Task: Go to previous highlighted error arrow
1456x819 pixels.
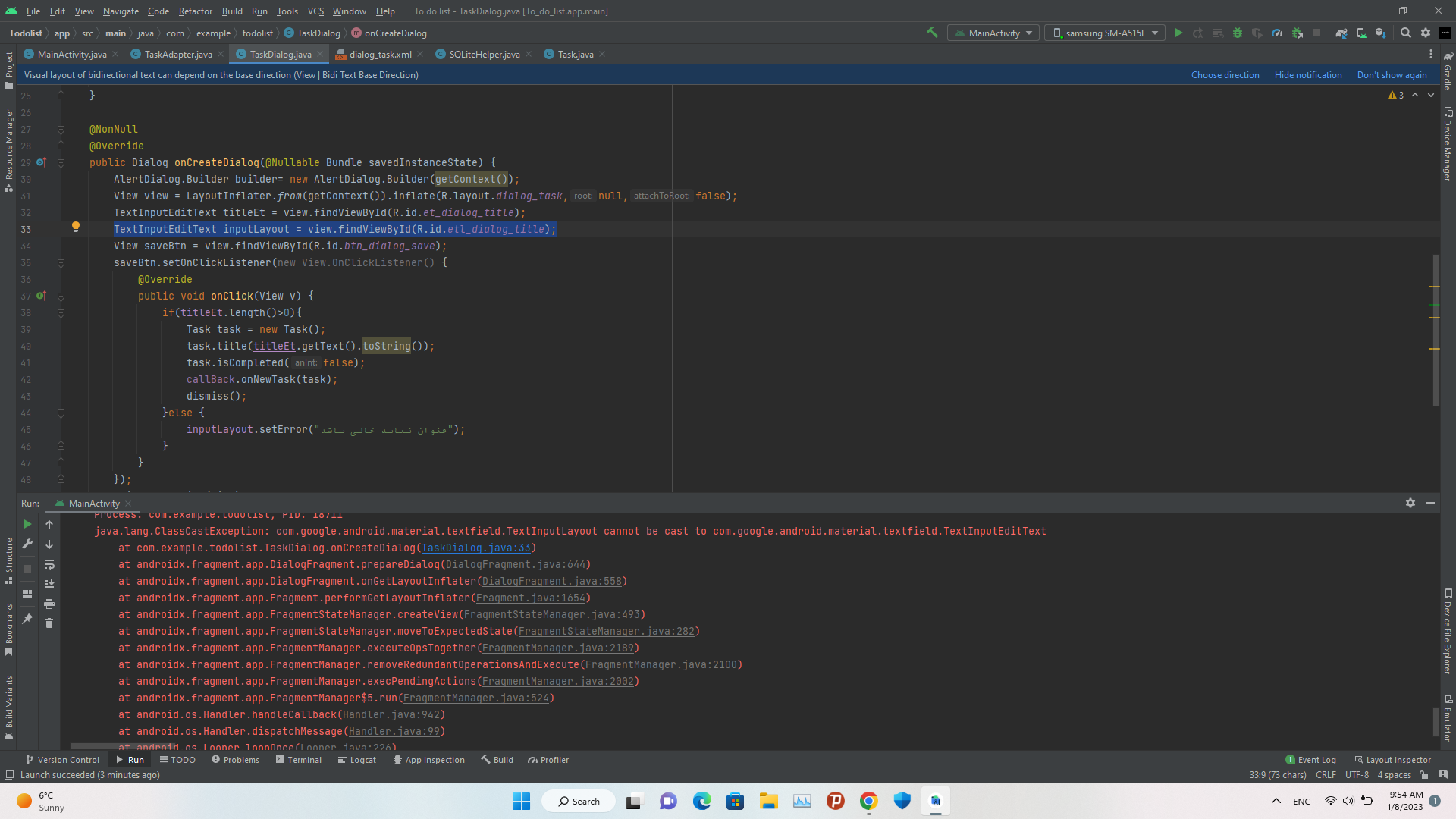Action: (1415, 95)
